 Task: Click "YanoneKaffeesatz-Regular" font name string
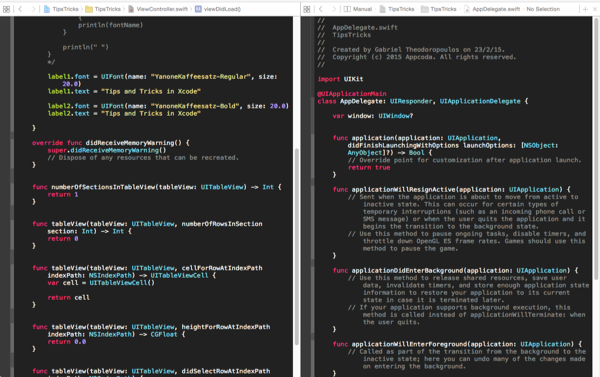point(201,77)
